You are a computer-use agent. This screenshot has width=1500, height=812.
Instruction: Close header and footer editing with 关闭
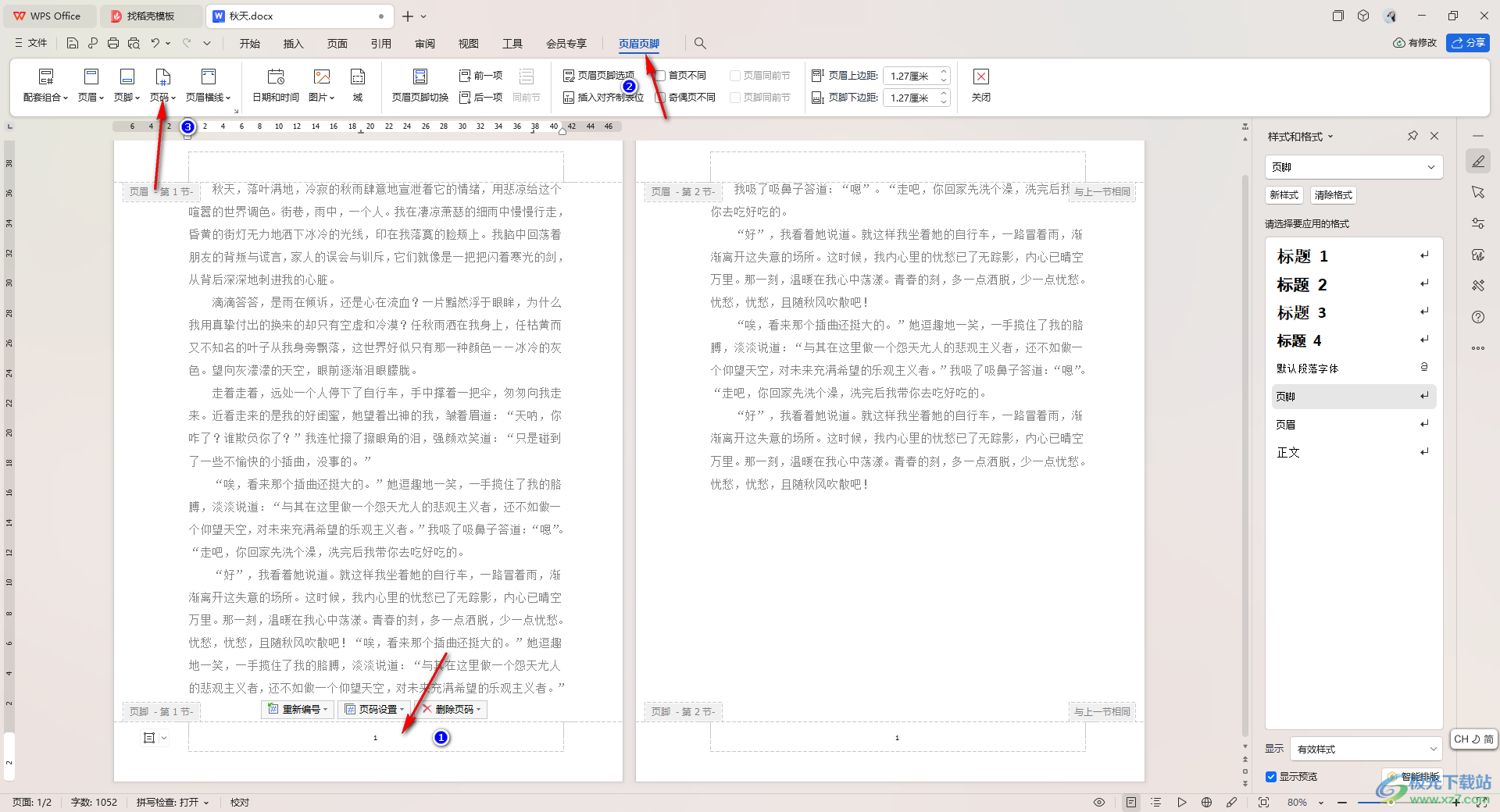[x=981, y=85]
